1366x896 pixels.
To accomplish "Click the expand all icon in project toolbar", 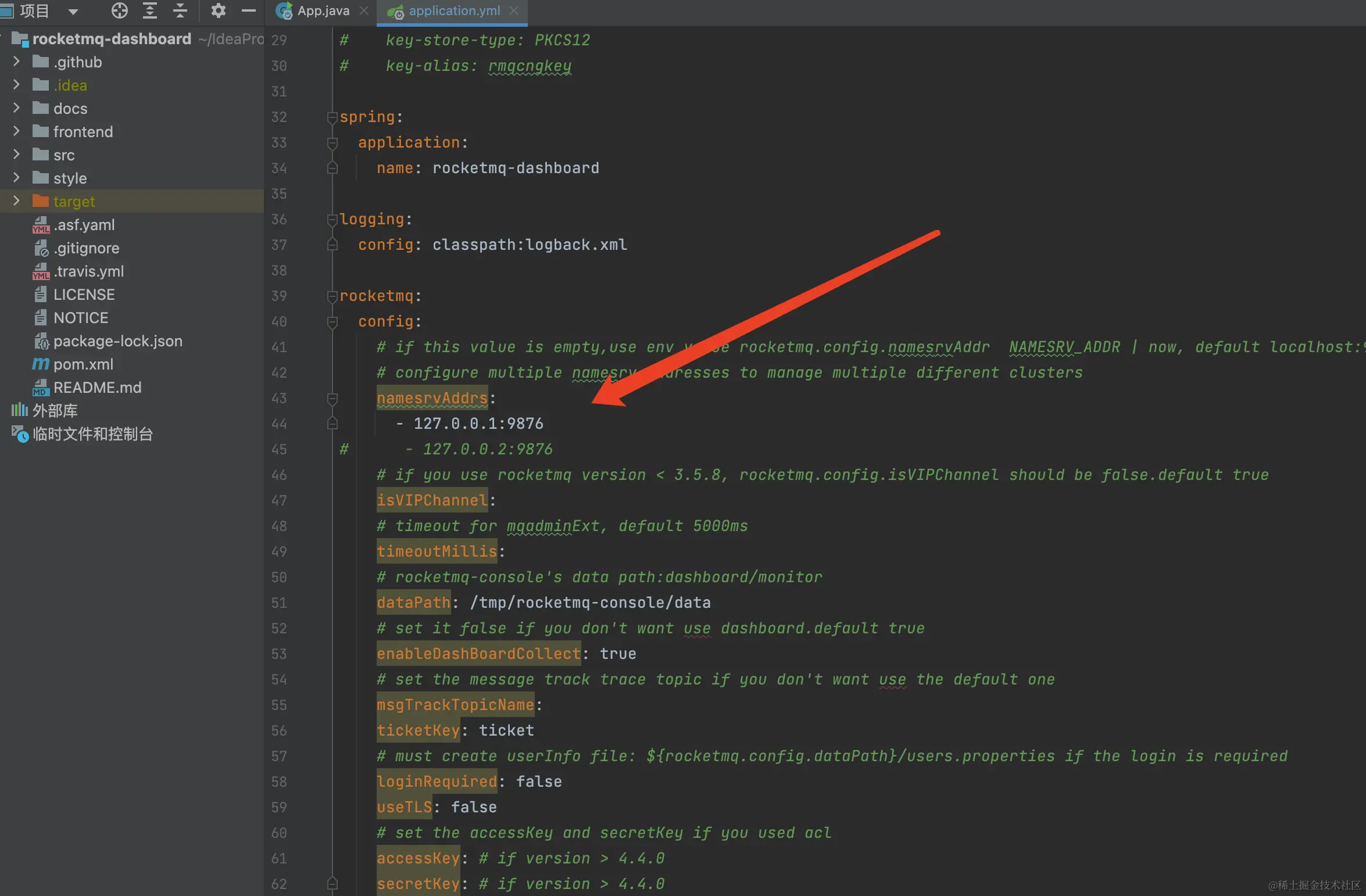I will coord(150,10).
